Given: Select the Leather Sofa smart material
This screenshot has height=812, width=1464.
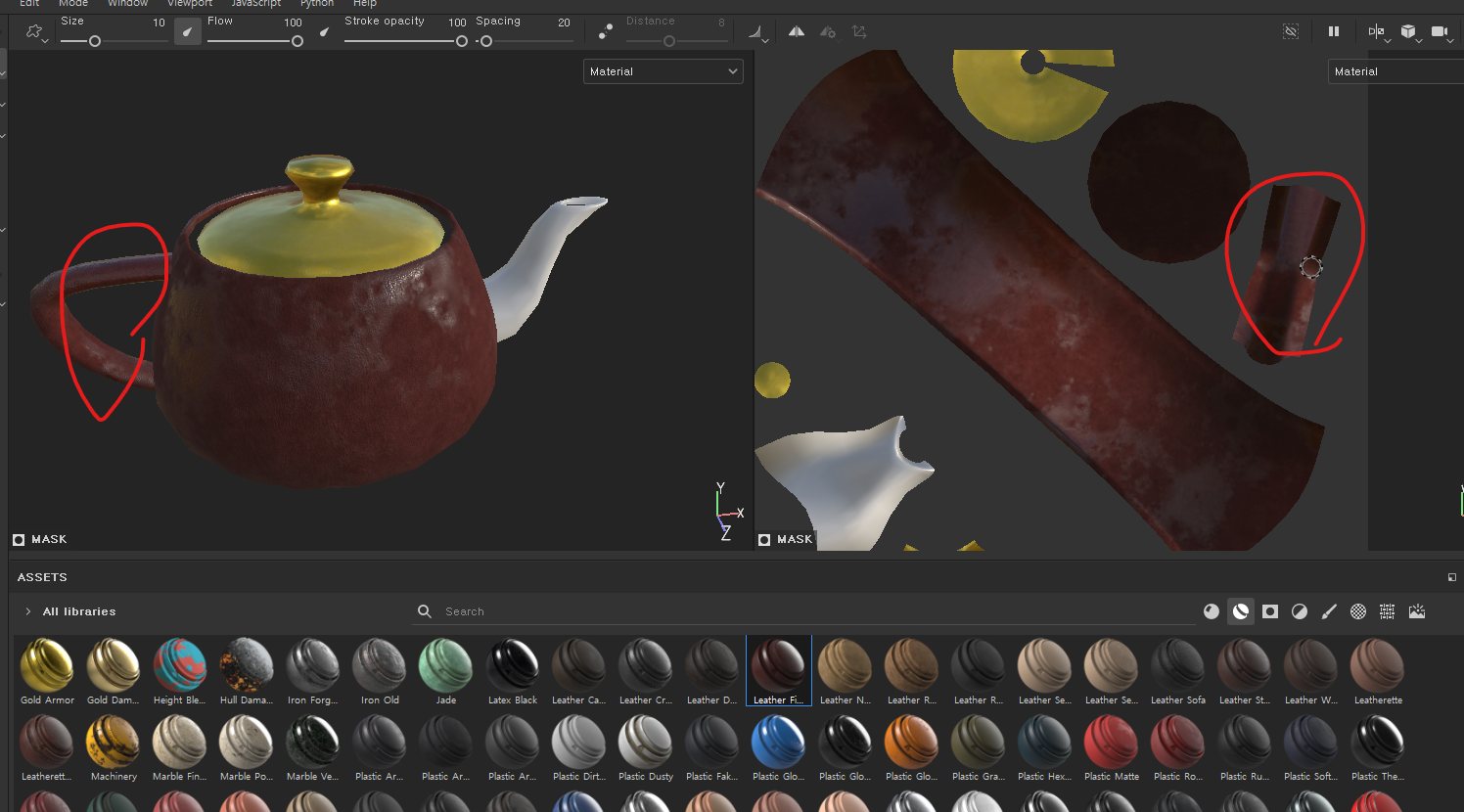Looking at the screenshot, I should click(x=1178, y=671).
